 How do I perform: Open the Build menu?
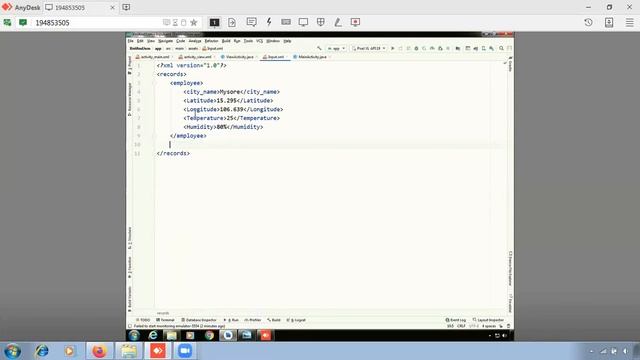(226, 41)
